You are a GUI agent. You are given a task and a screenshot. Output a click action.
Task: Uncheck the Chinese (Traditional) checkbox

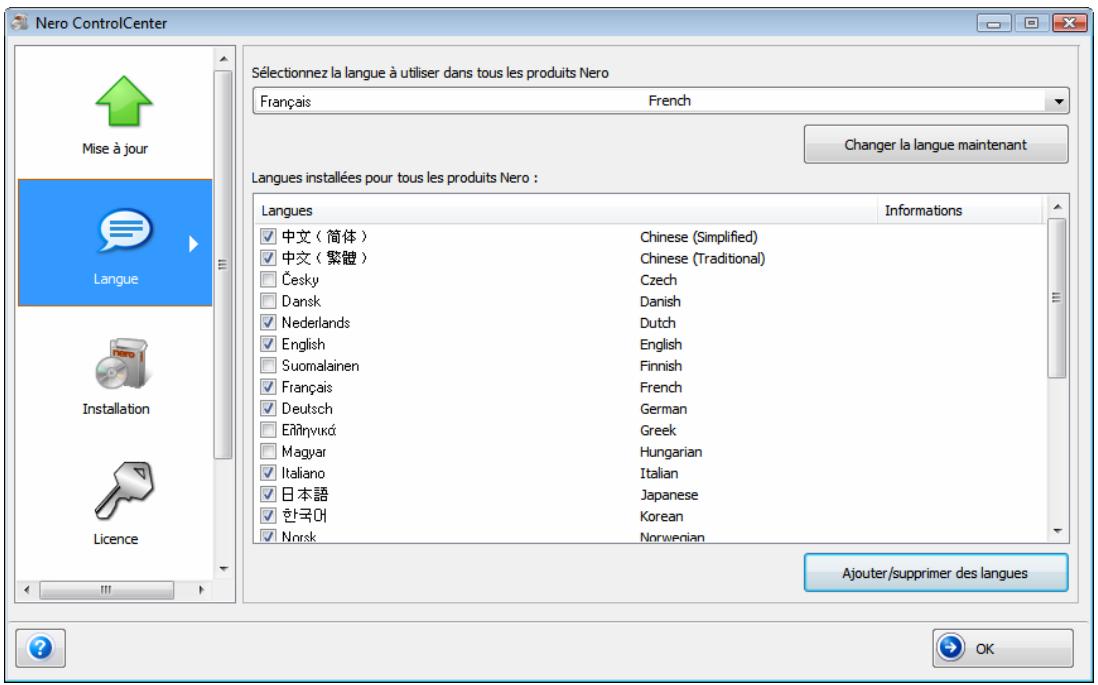[267, 258]
